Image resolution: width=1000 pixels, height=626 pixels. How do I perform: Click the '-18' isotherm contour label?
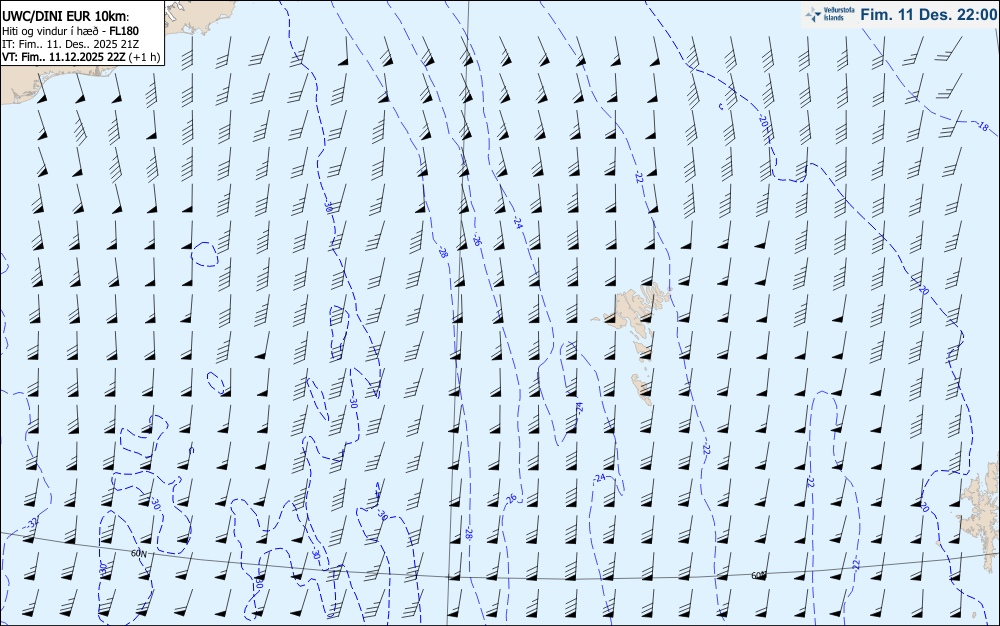[x=982, y=126]
